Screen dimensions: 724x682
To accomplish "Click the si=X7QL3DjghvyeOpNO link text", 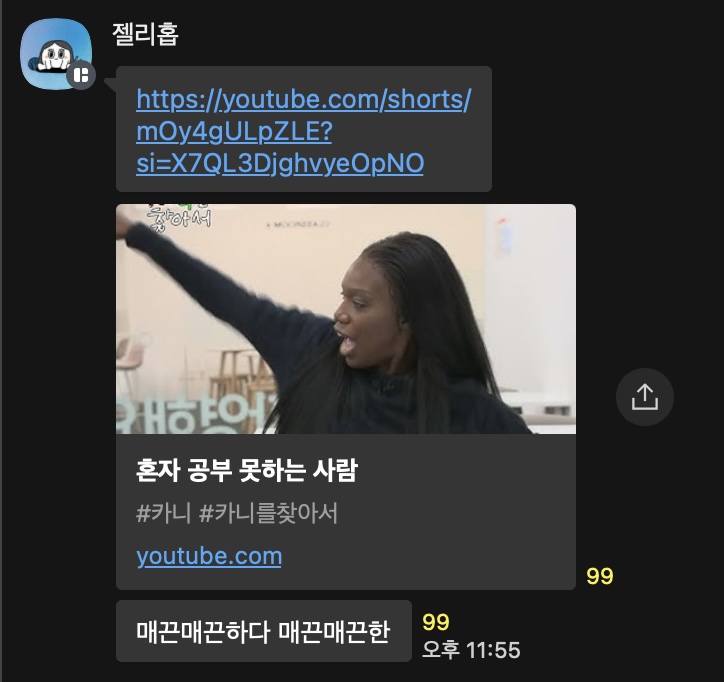I will pyautogui.click(x=280, y=163).
